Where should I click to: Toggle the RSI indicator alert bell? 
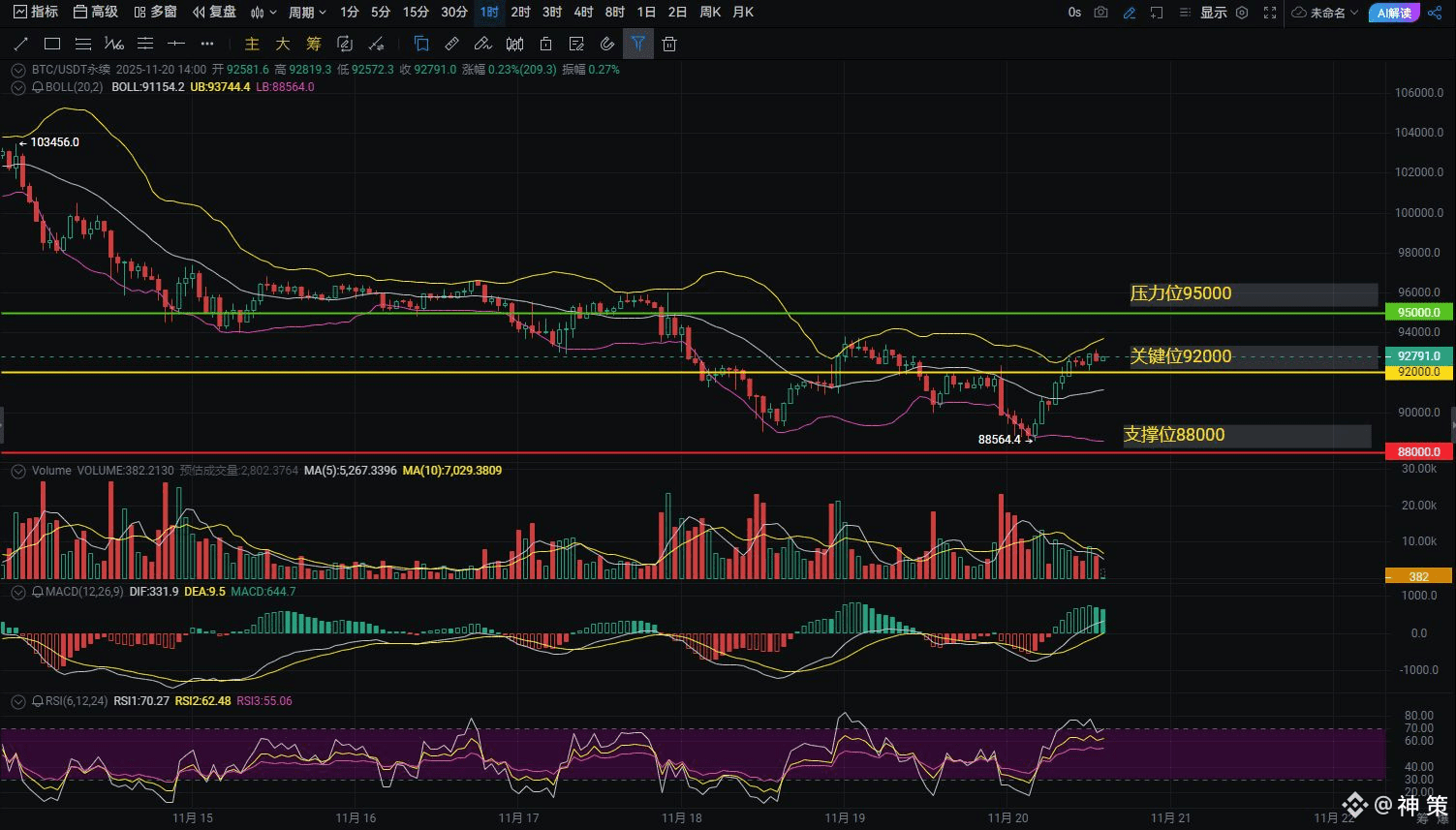click(38, 701)
